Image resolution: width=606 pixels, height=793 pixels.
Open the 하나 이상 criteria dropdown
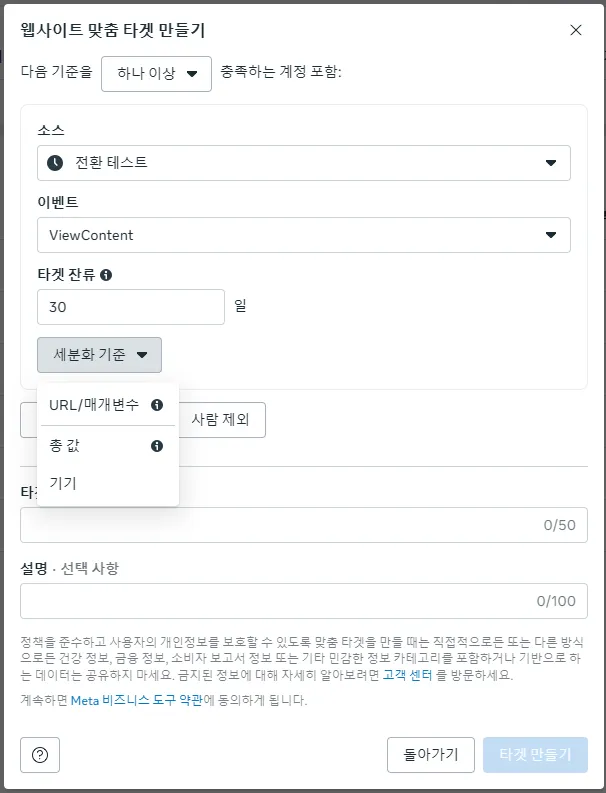pyautogui.click(x=157, y=73)
